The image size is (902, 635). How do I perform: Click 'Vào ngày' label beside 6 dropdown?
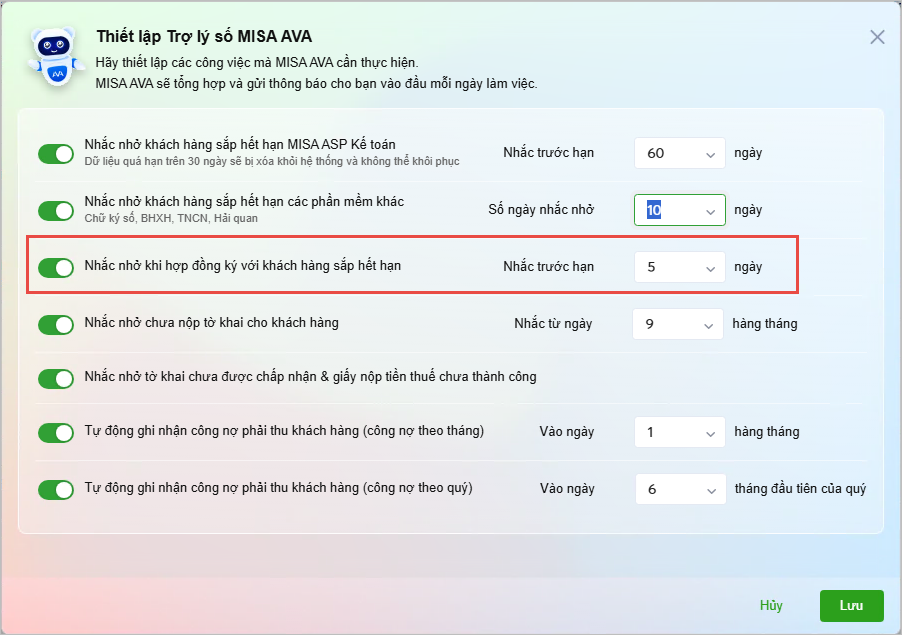click(x=567, y=489)
